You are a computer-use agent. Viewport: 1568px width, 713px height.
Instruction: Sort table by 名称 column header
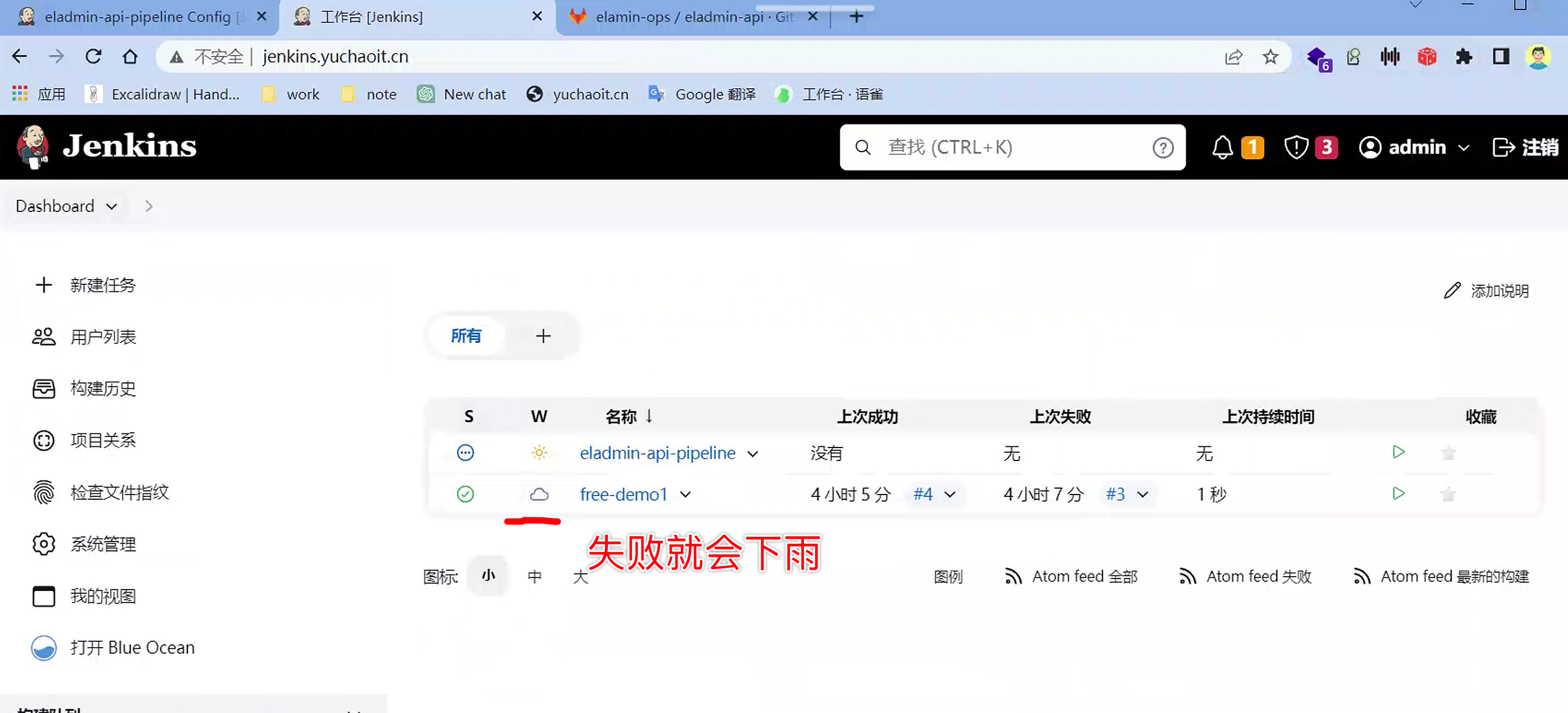[x=621, y=416]
